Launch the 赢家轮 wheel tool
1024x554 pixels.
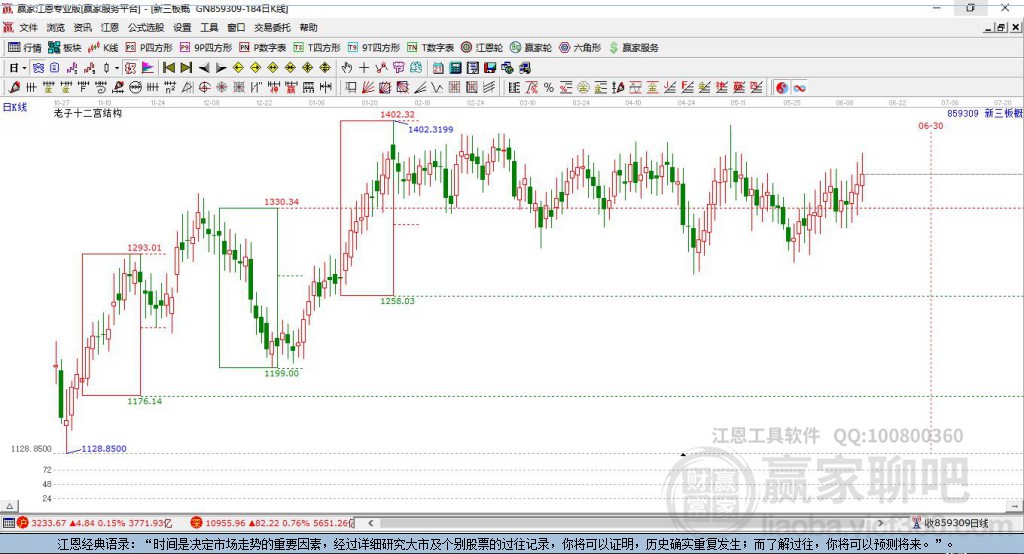531,48
